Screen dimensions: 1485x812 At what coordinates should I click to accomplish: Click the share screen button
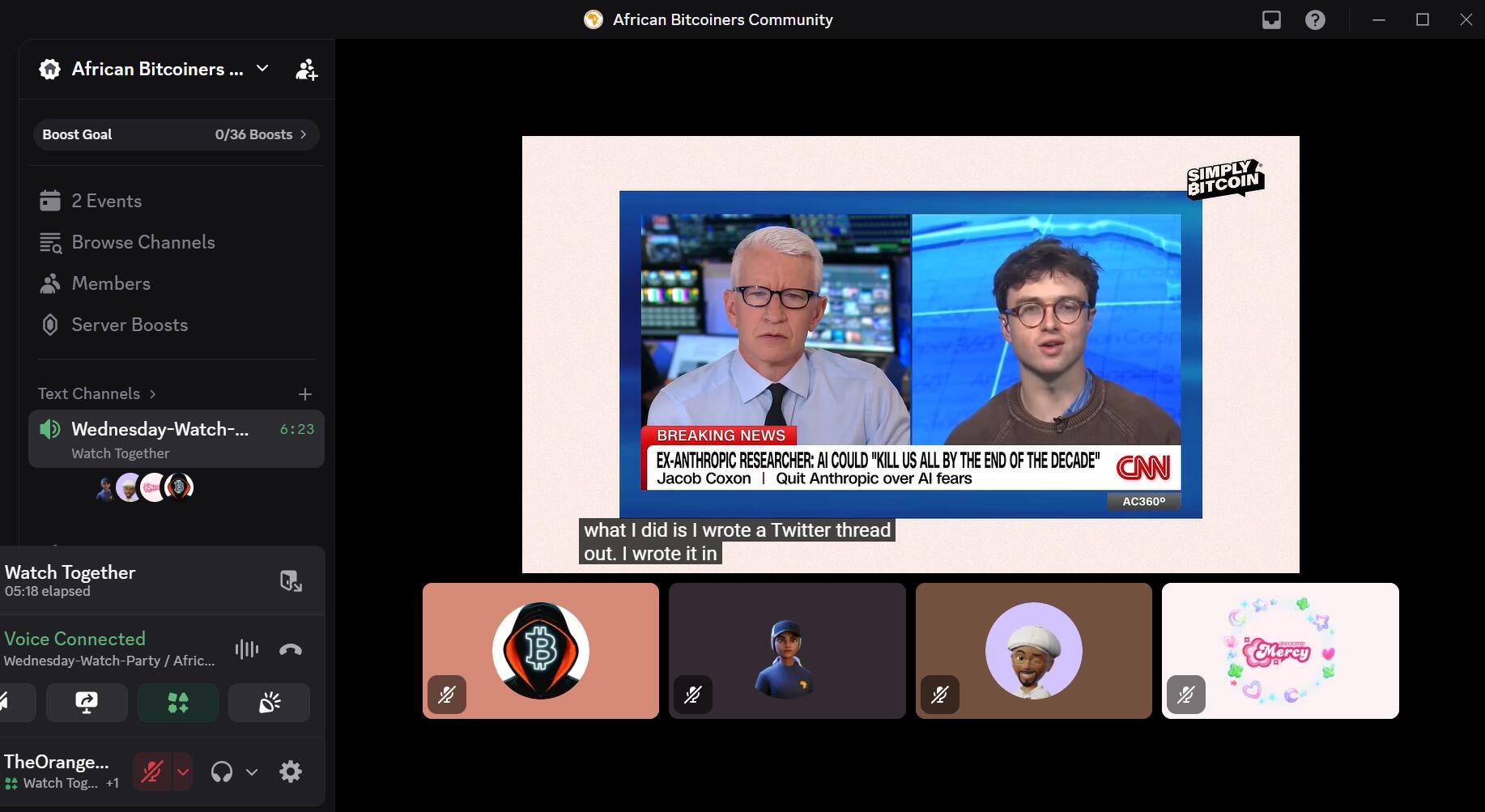87,703
